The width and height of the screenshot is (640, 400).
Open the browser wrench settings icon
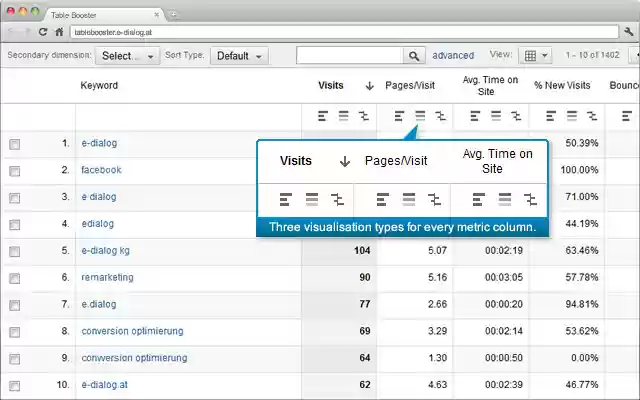[628, 32]
